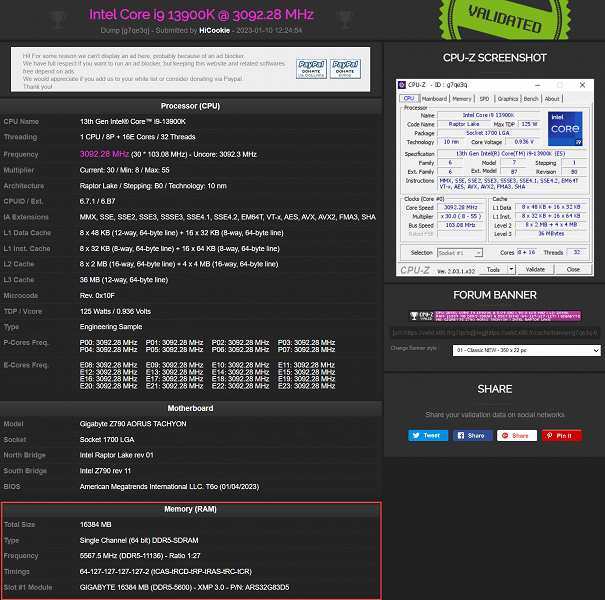
Task: Click the trophy icon left of the title
Action: point(59,17)
